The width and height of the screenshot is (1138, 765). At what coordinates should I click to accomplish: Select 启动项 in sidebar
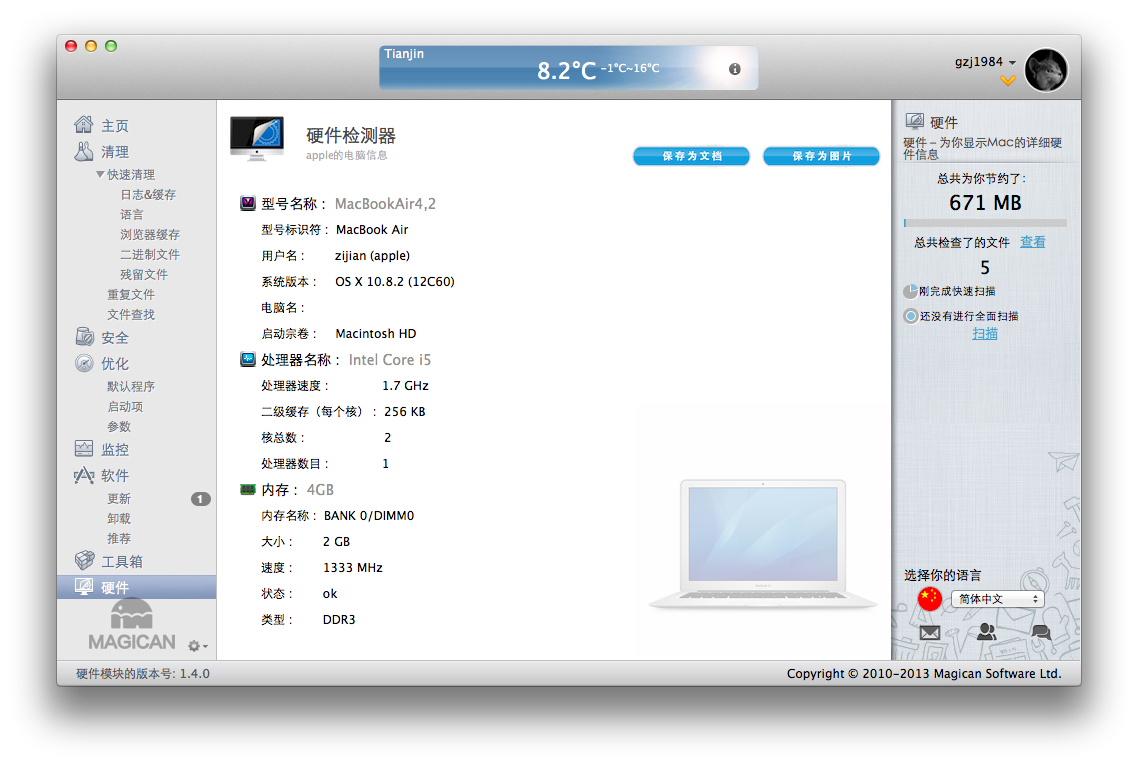point(126,406)
